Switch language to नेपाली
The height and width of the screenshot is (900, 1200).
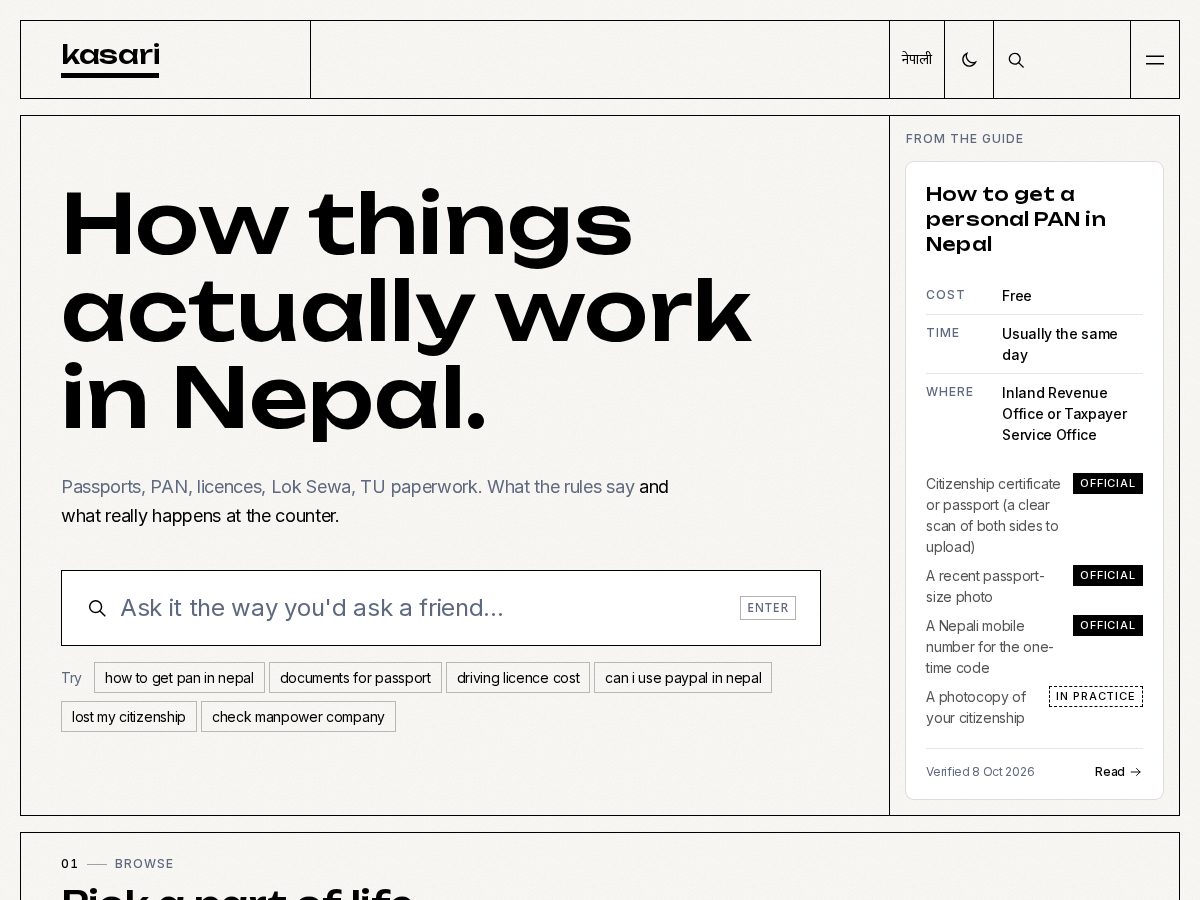pos(917,59)
